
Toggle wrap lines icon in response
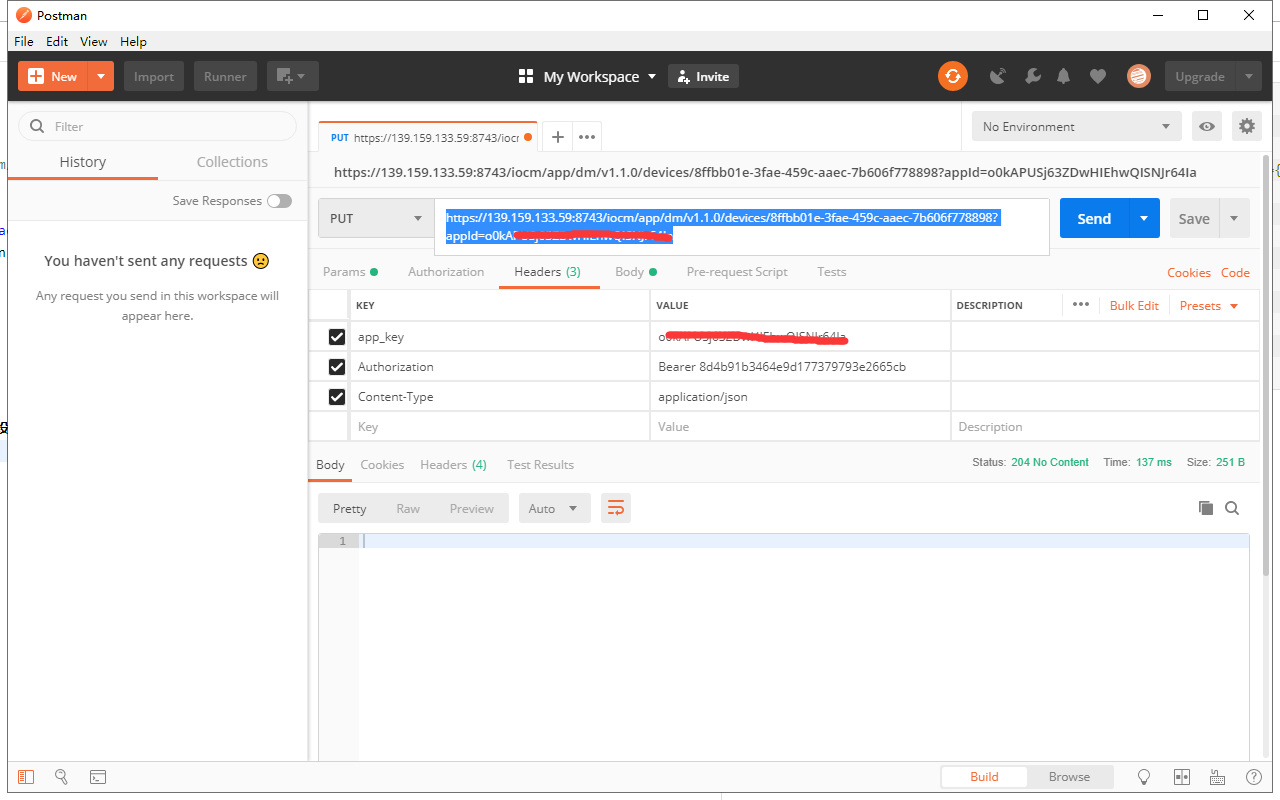(616, 508)
